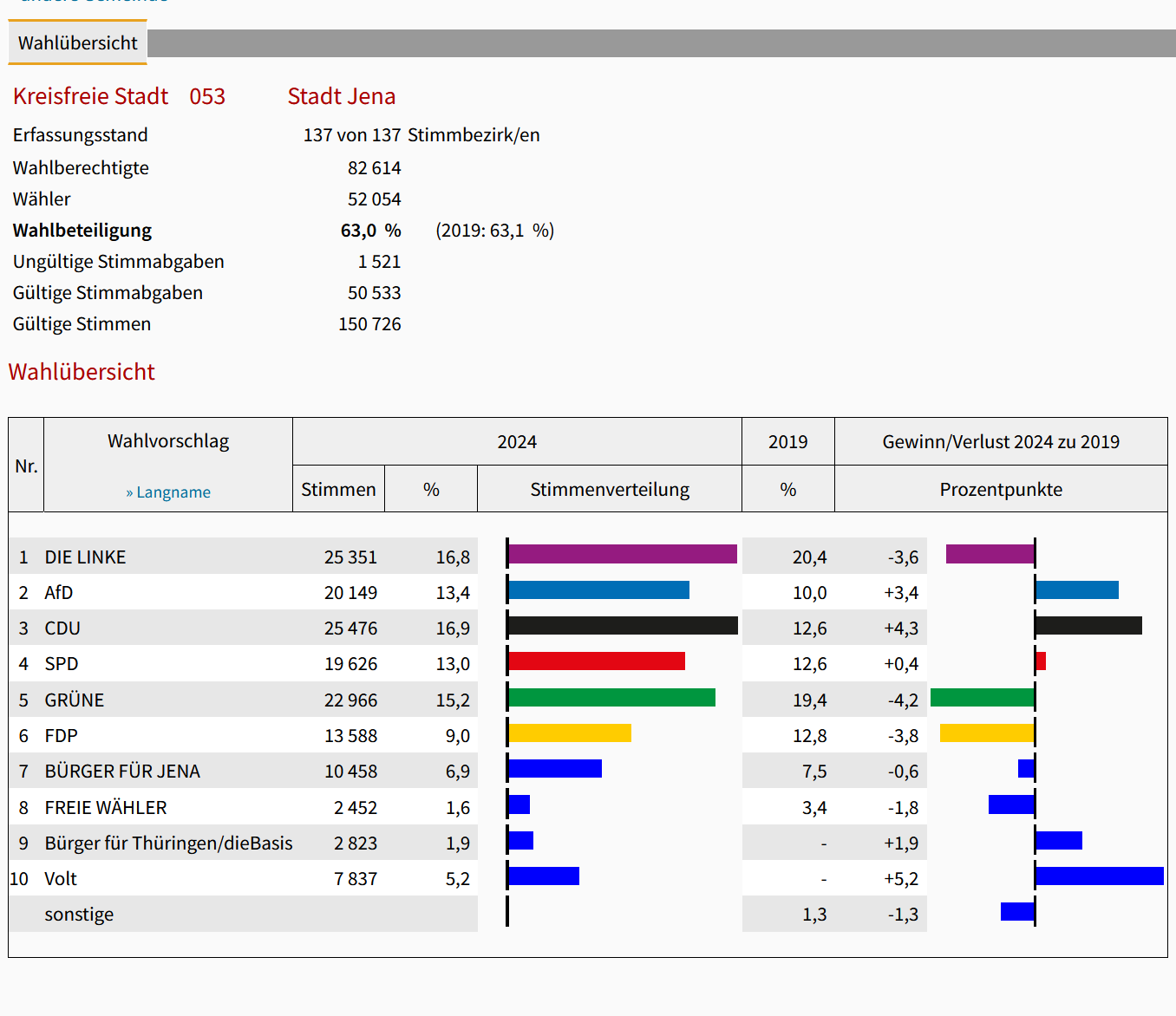Click GRÜNE vote count 22 966

click(x=350, y=700)
